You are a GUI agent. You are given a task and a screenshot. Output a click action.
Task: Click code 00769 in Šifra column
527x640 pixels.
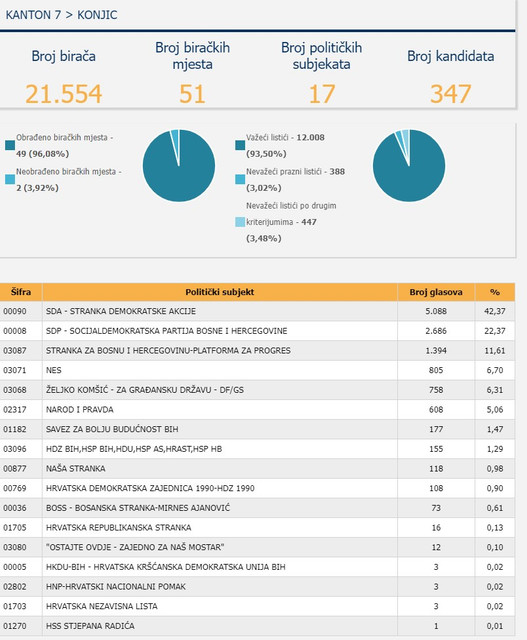[x=15, y=488]
